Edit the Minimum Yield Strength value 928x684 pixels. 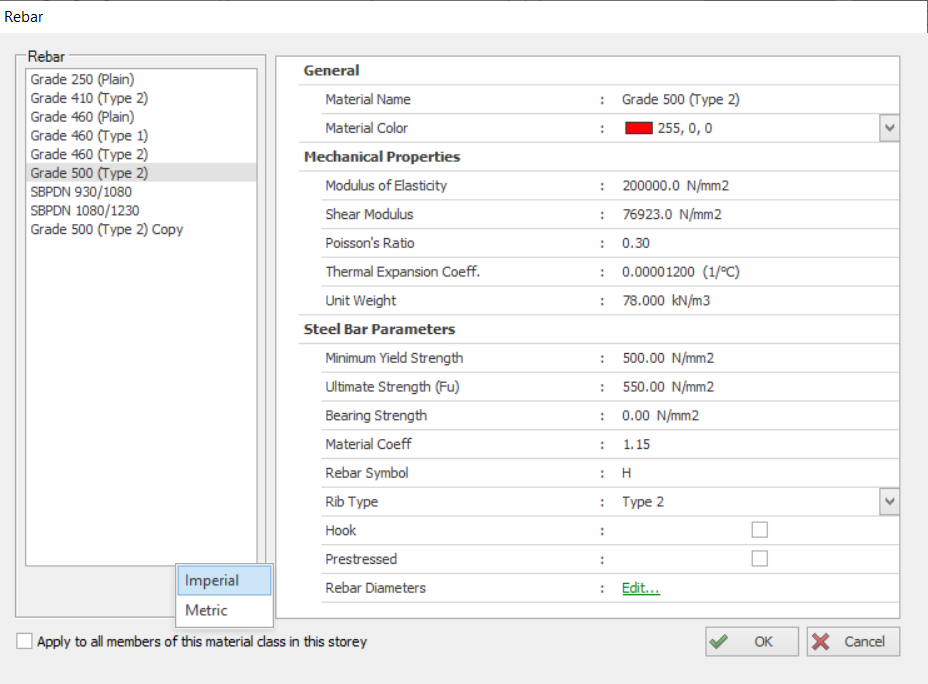667,358
